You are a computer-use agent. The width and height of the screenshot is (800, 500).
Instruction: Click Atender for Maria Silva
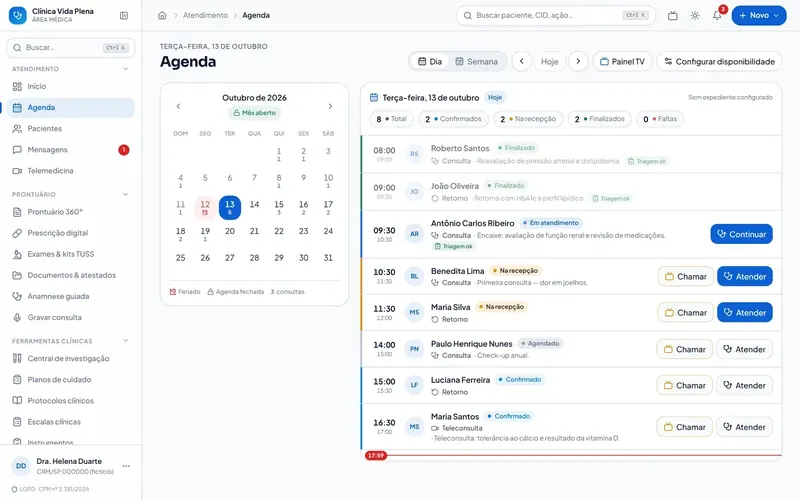(x=745, y=313)
